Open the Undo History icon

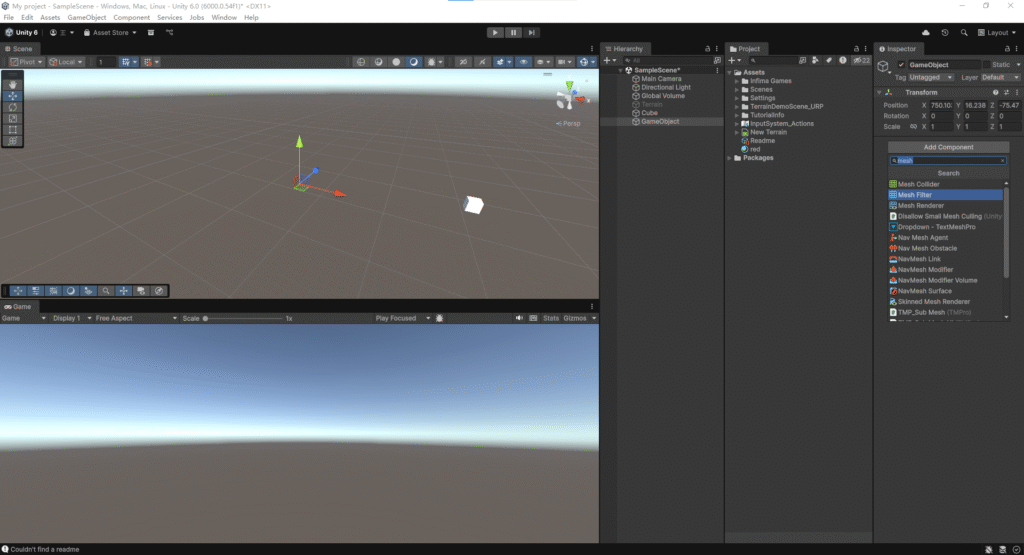944,33
